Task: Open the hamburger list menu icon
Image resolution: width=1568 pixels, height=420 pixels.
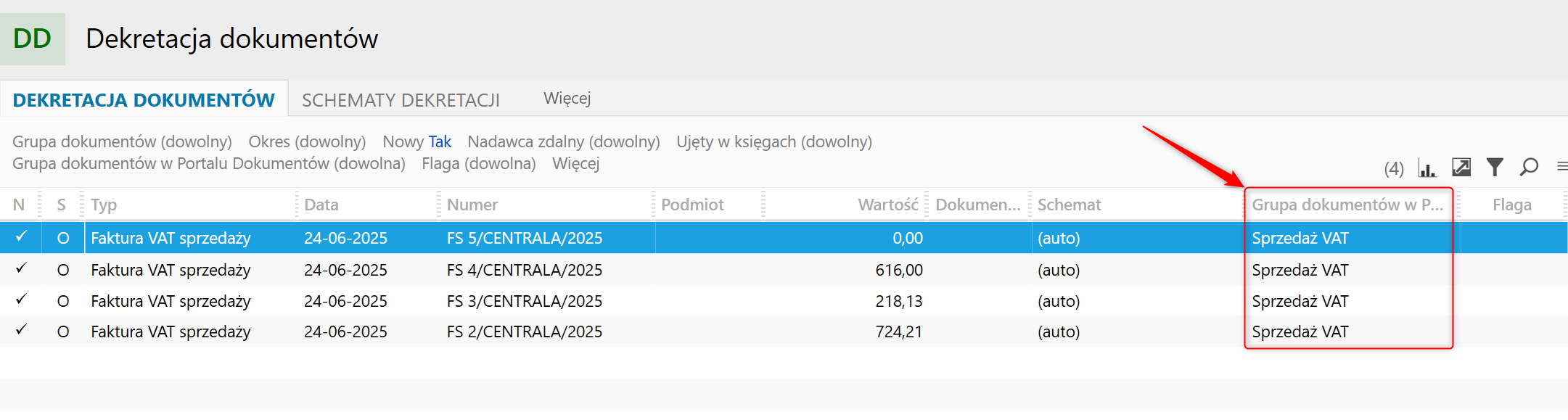Action: pyautogui.click(x=1561, y=168)
